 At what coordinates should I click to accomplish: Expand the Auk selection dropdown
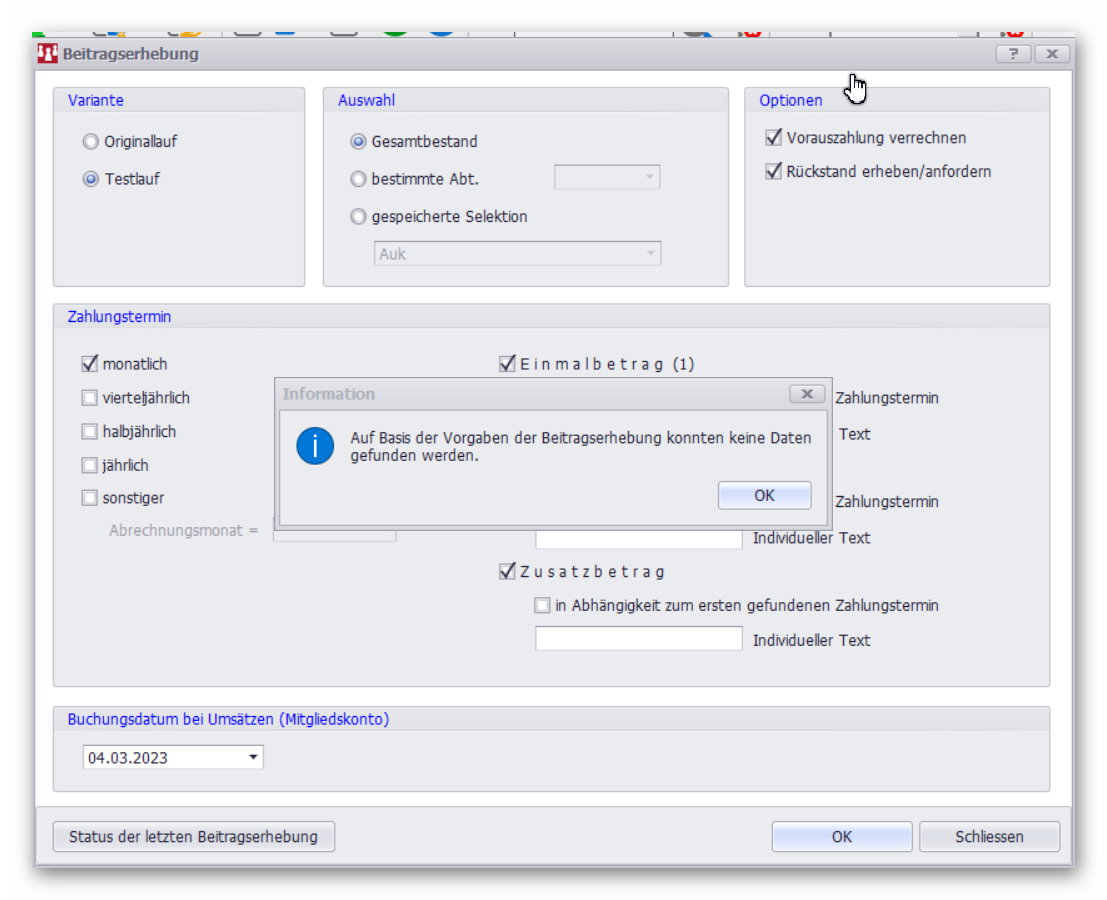pyautogui.click(x=651, y=254)
